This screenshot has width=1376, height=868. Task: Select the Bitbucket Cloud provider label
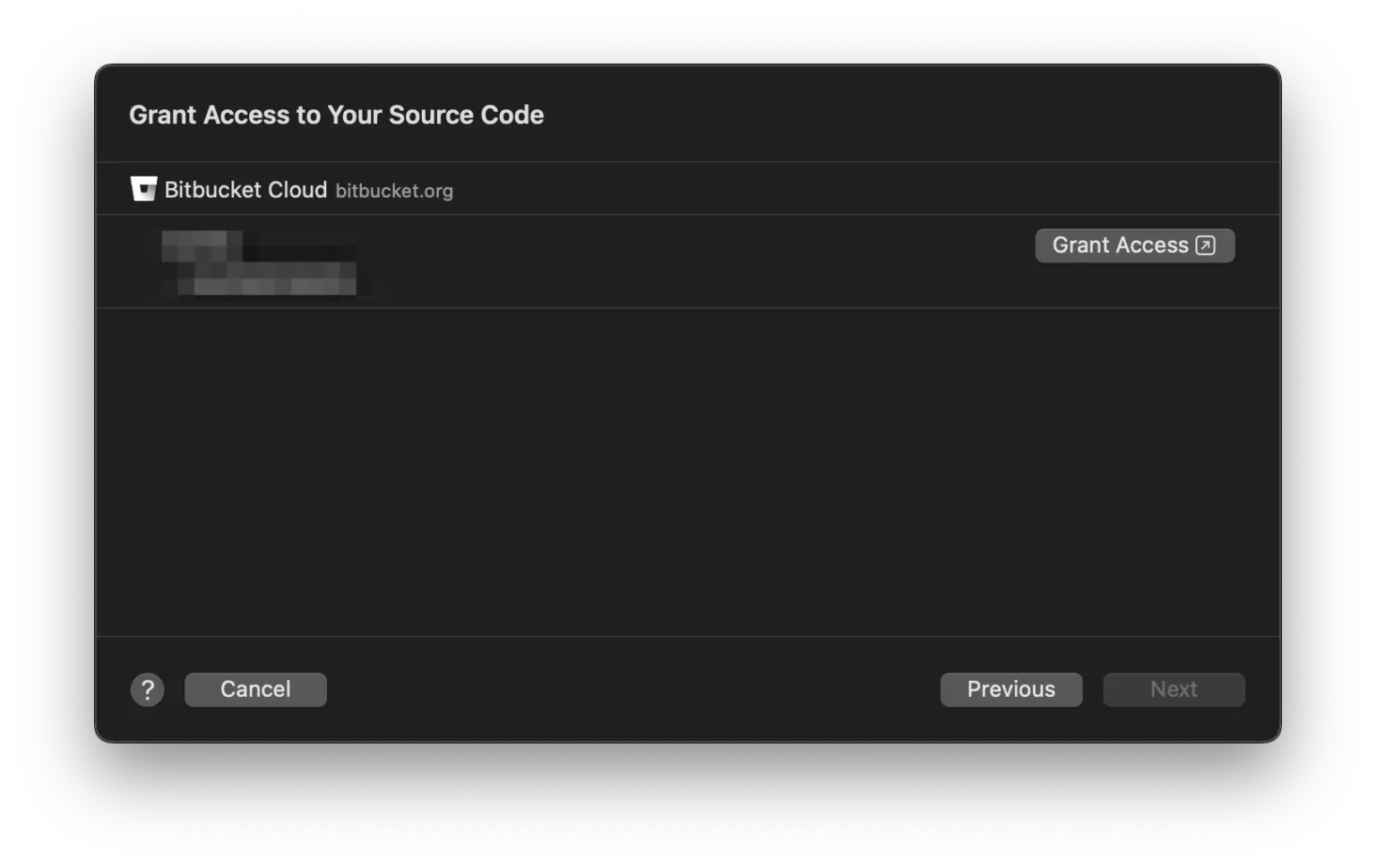coord(245,190)
